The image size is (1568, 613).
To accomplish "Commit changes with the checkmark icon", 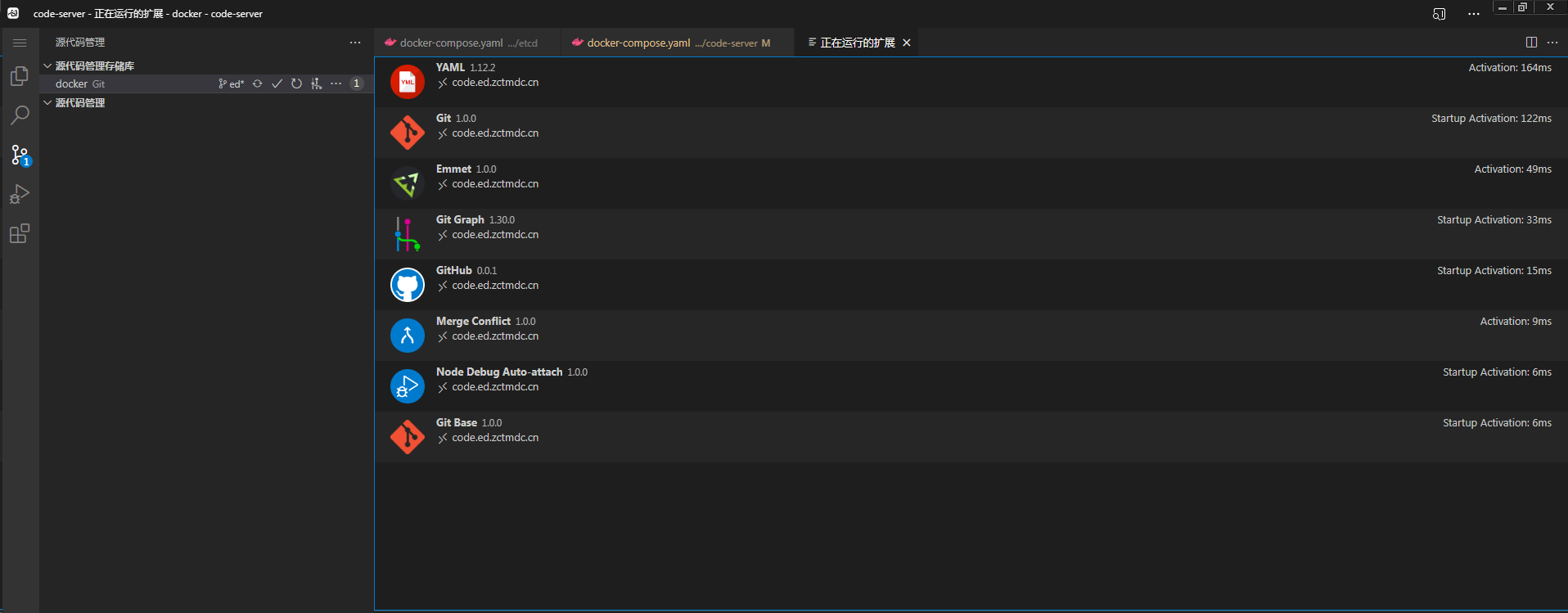I will click(x=277, y=83).
